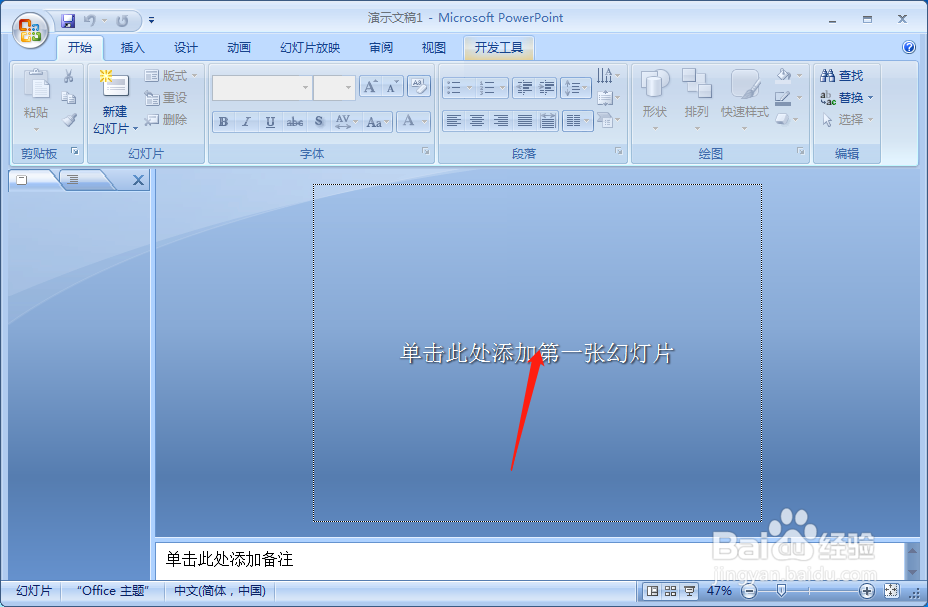
Task: Toggle bold formatting
Action: [223, 122]
